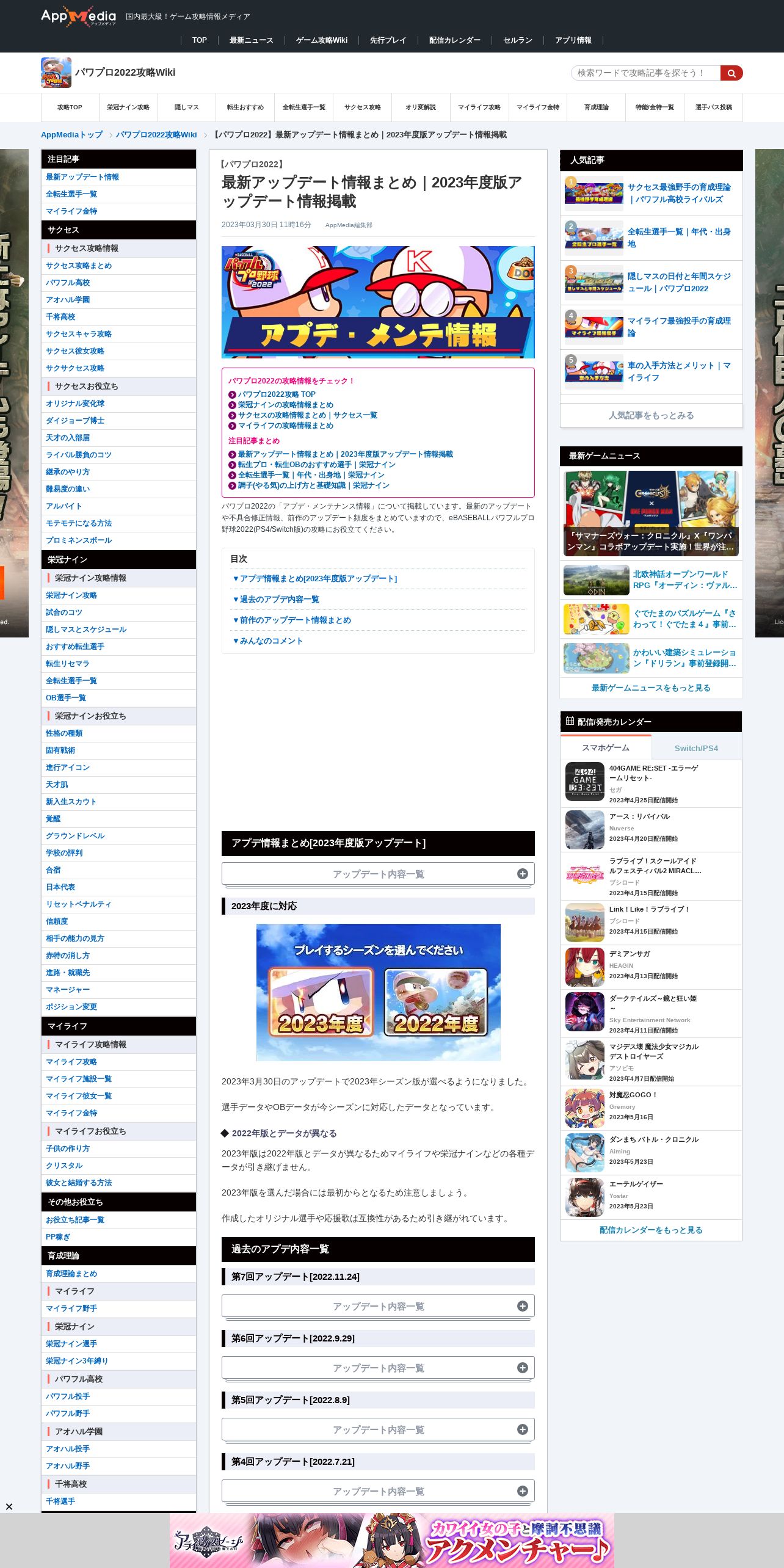The height and width of the screenshot is (1568, 784).
Task: Open the デミアンサガ app icon
Action: [585, 967]
